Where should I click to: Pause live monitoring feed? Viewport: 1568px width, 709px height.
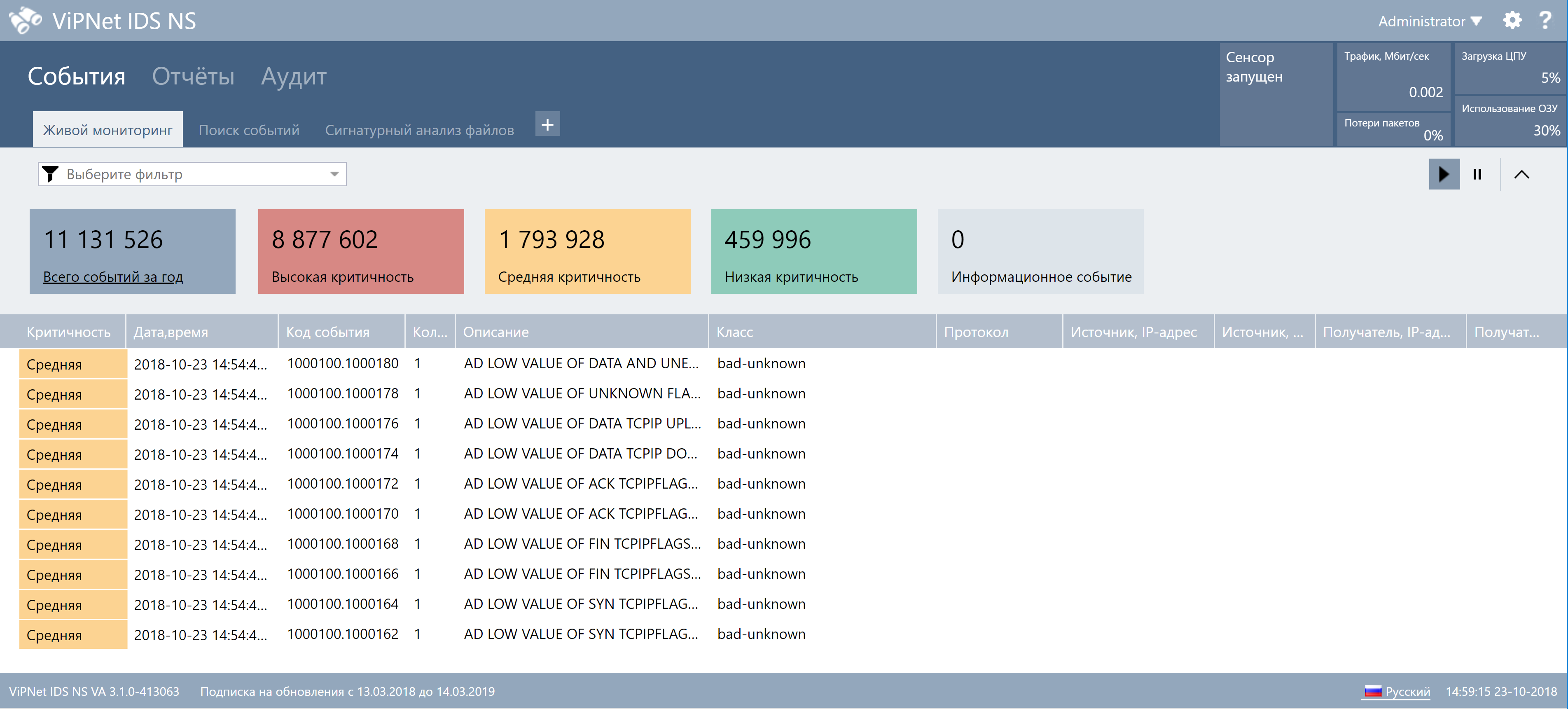(1477, 175)
